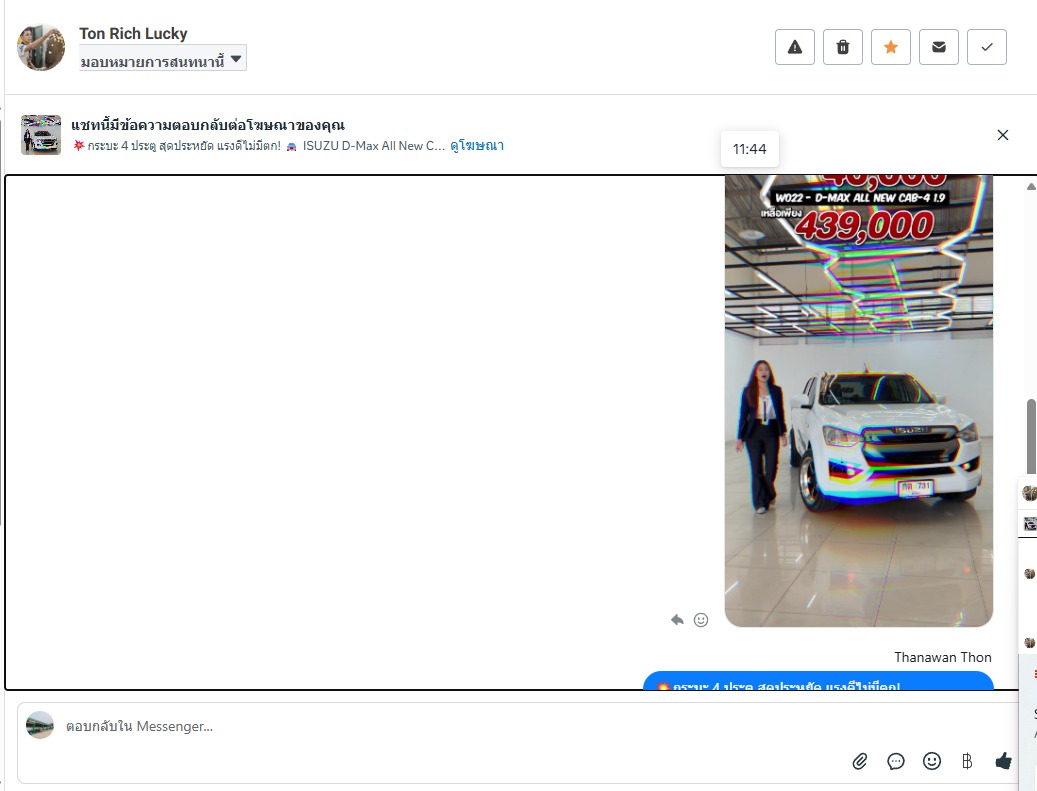Open Ton Rich Lucky contact name
The height and width of the screenshot is (791, 1037).
pyautogui.click(x=133, y=33)
